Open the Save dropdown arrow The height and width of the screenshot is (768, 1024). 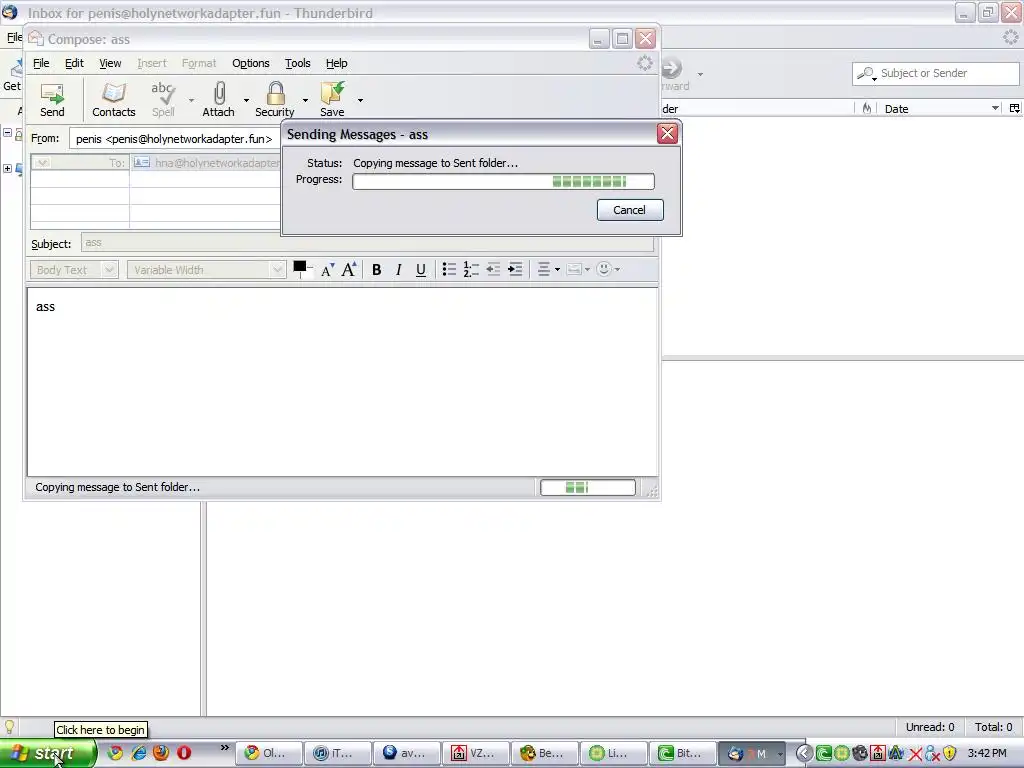point(360,100)
